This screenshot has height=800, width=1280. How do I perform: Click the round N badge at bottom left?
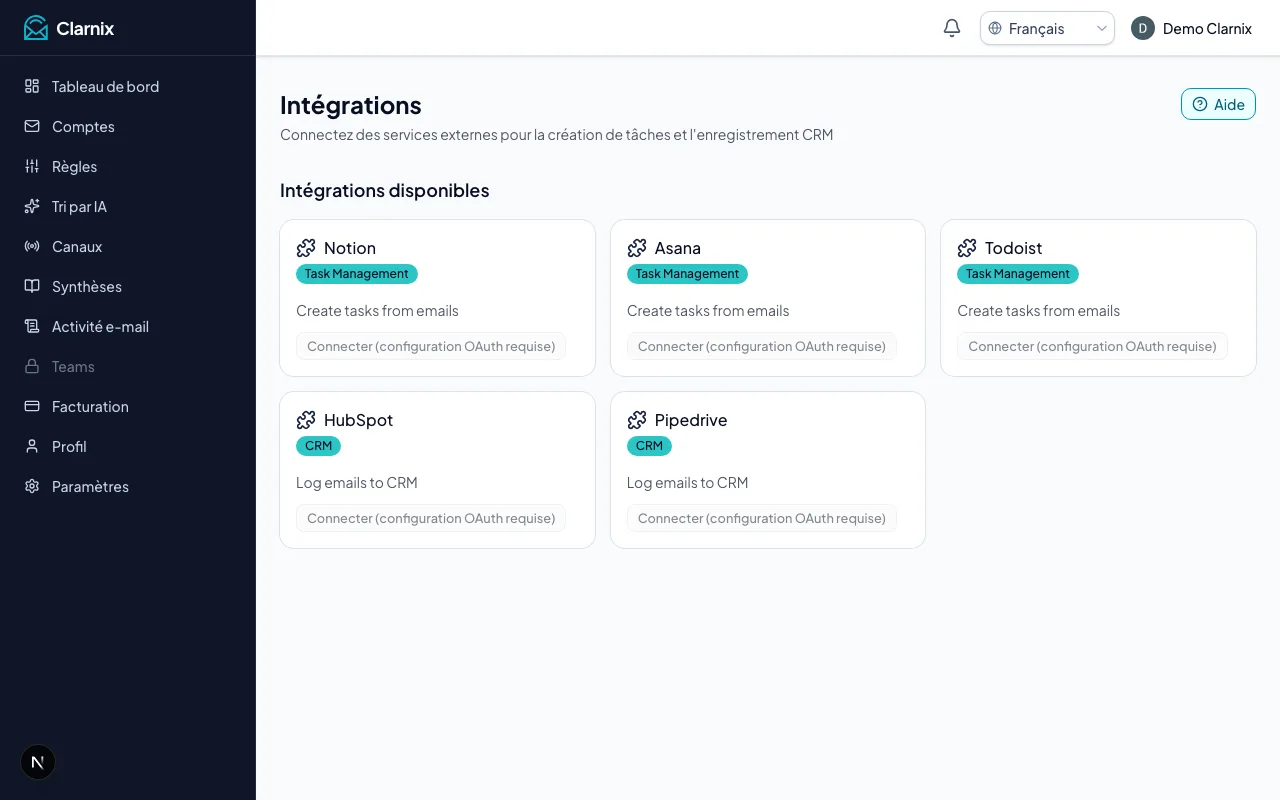[x=38, y=762]
